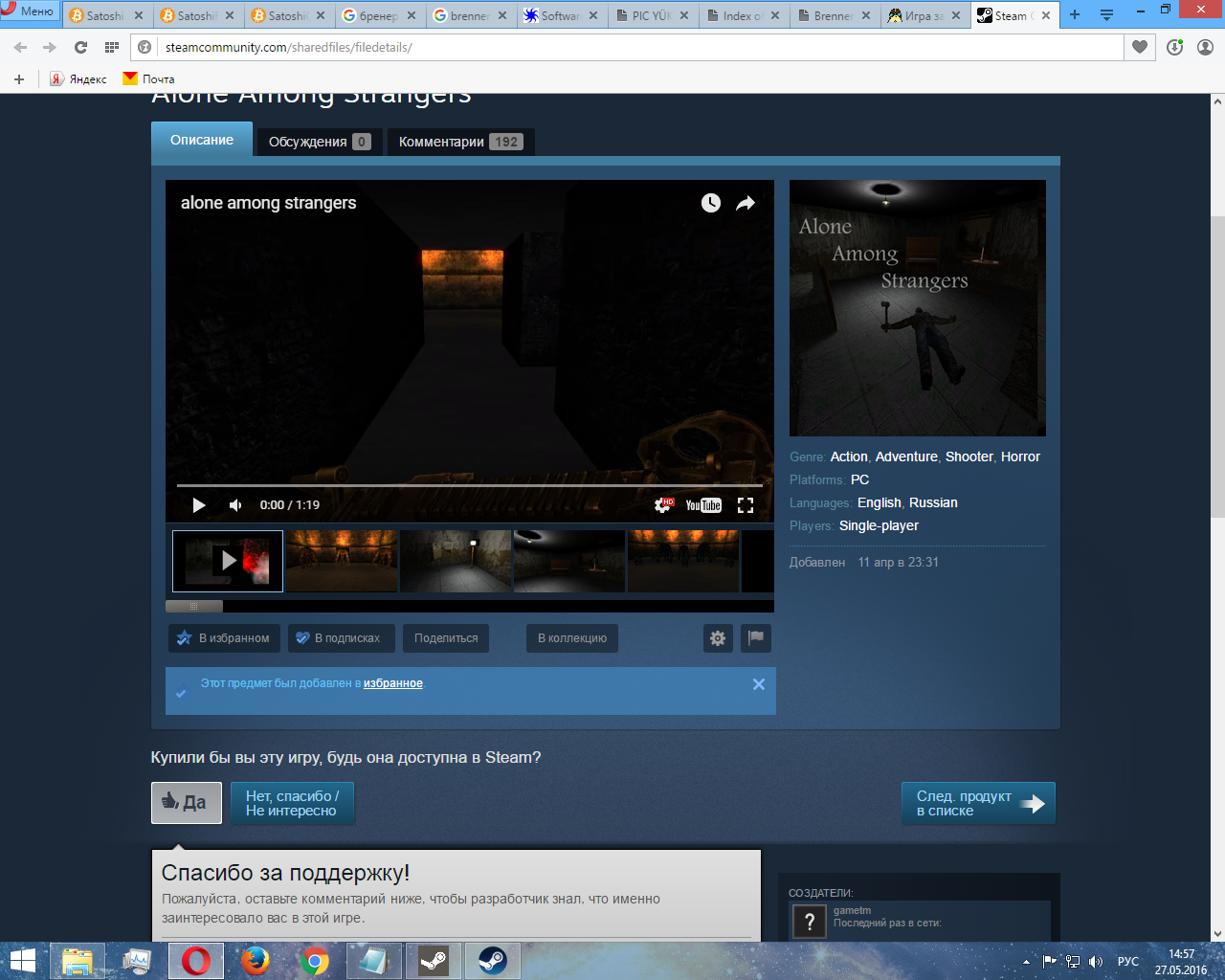Open Firefox from the taskbar
1225x980 pixels.
click(x=256, y=961)
